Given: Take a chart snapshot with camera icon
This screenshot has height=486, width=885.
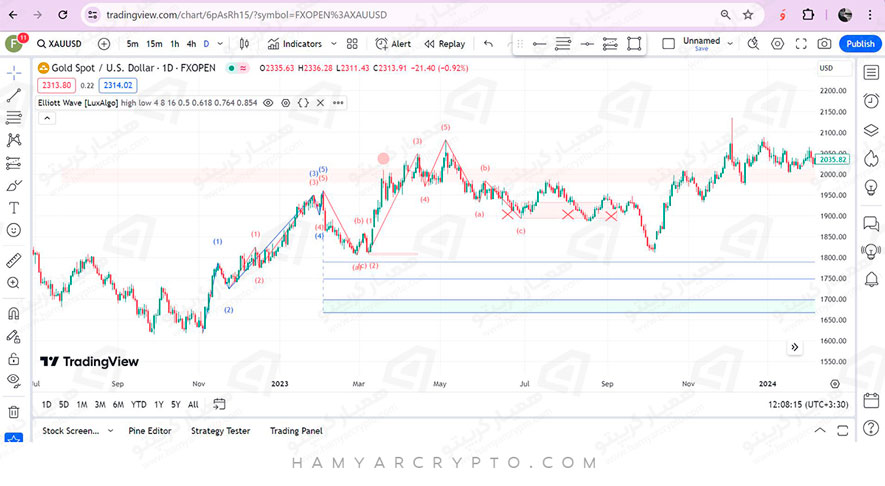Looking at the screenshot, I should tap(824, 44).
